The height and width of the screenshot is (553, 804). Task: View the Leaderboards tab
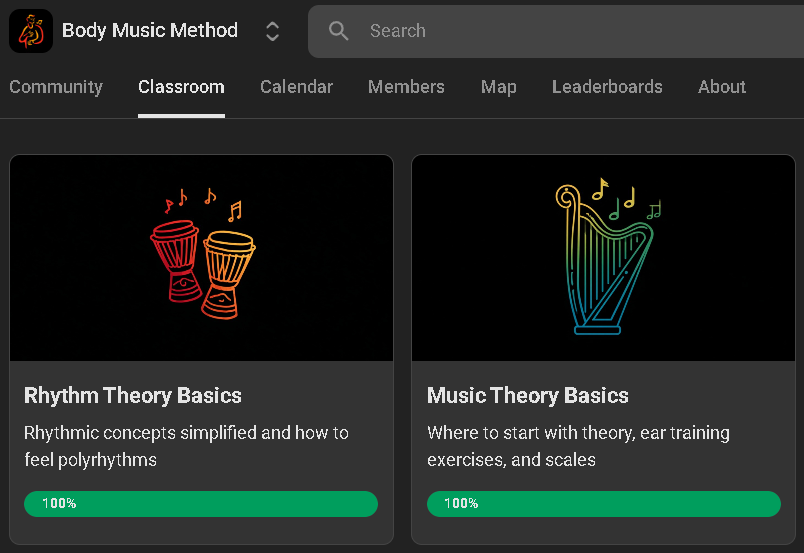607,87
